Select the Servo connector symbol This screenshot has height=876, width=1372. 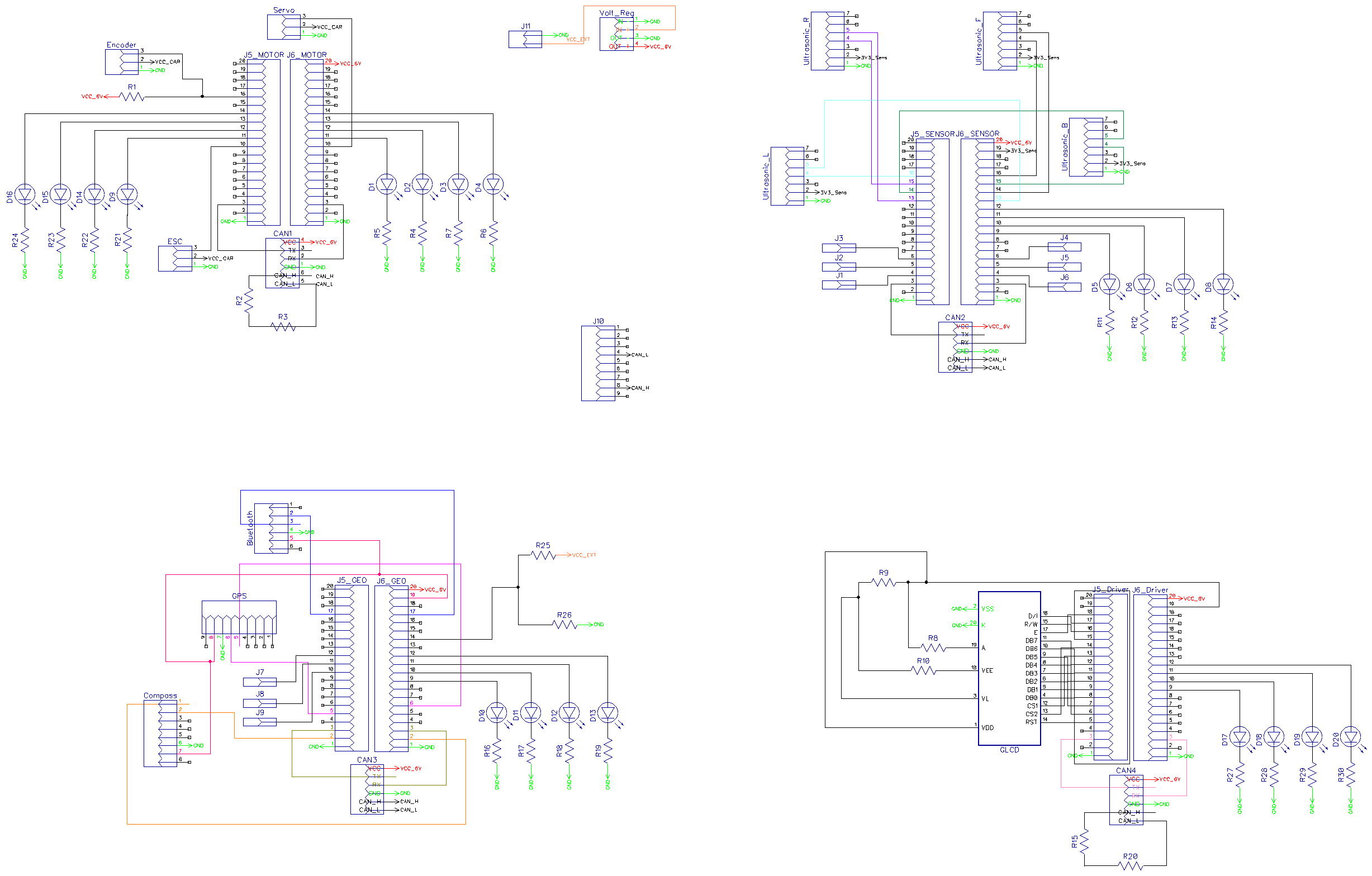tap(284, 27)
